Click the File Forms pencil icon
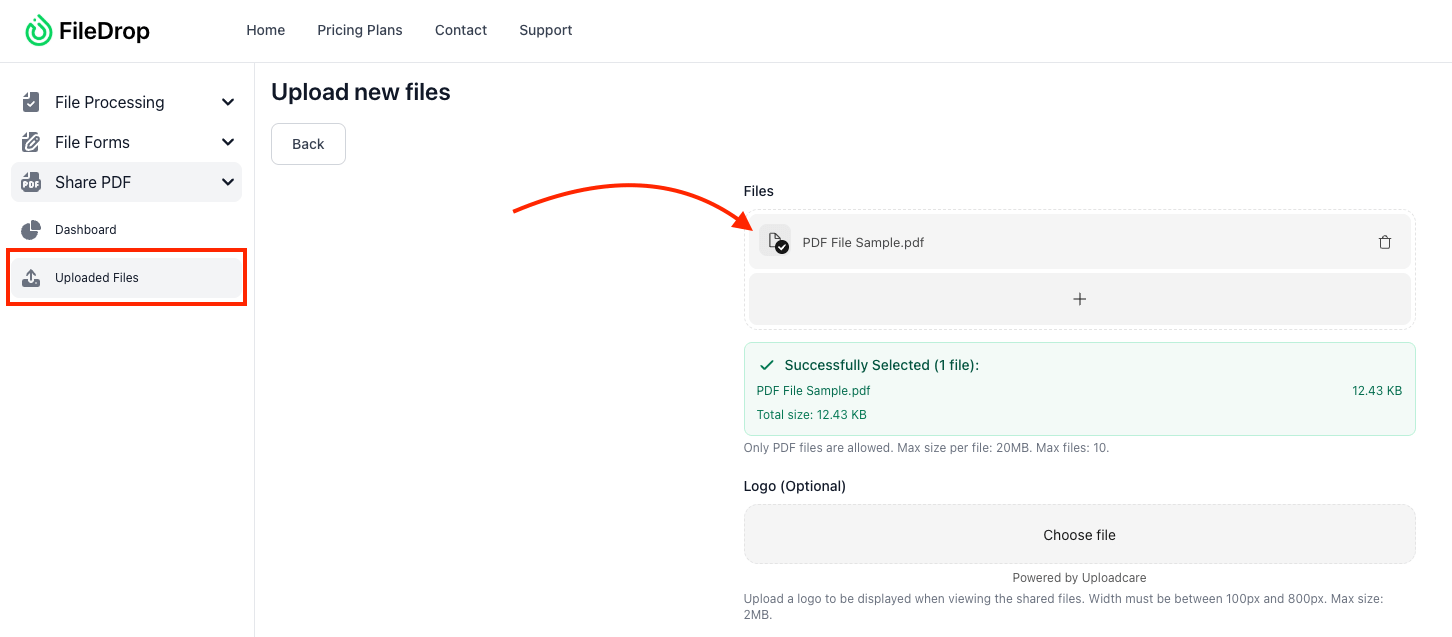Image resolution: width=1452 pixels, height=637 pixels. tap(31, 142)
